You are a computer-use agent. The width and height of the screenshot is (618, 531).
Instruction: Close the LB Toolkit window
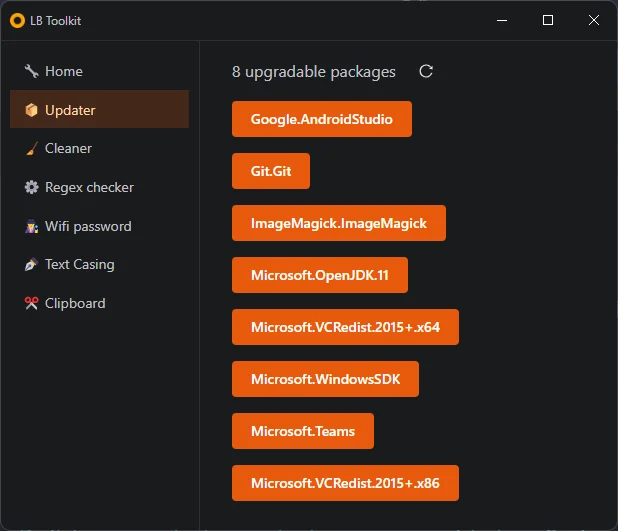[x=594, y=20]
